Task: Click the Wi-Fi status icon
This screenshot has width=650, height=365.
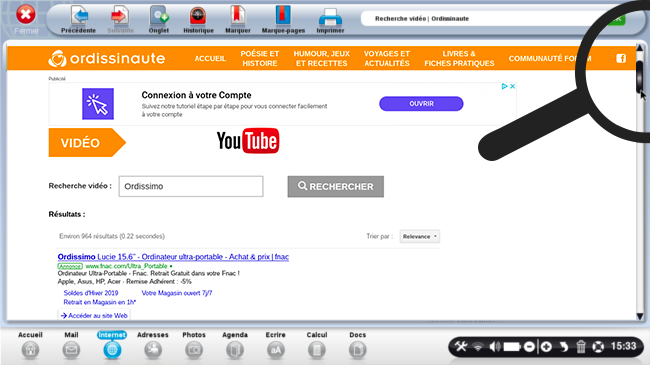Action: (x=478, y=347)
